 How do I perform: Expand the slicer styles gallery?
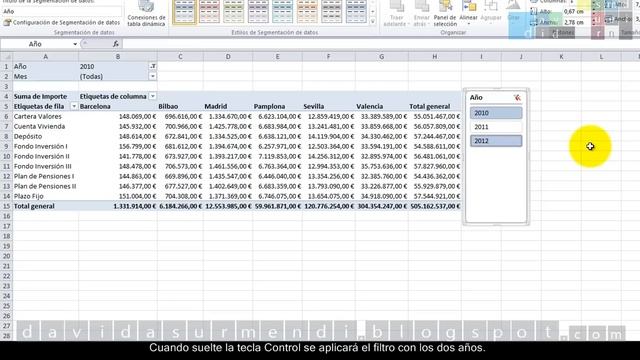(373, 22)
